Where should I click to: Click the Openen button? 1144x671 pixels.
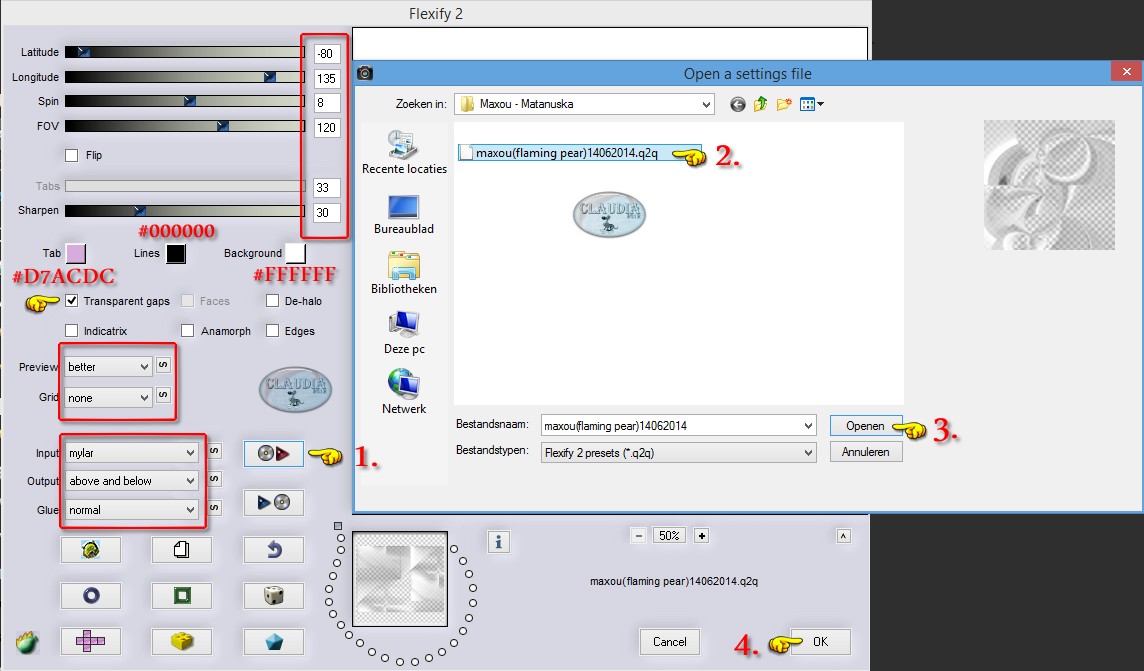coord(865,426)
